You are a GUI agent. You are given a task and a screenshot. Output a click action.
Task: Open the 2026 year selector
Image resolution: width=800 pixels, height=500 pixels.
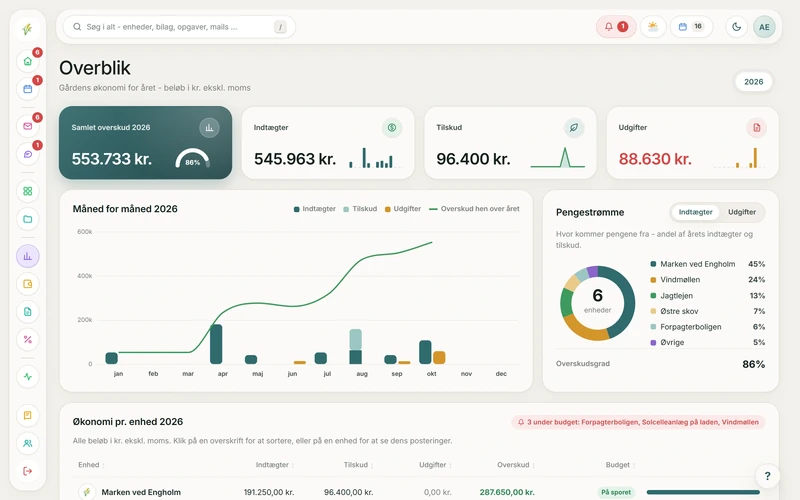753,82
